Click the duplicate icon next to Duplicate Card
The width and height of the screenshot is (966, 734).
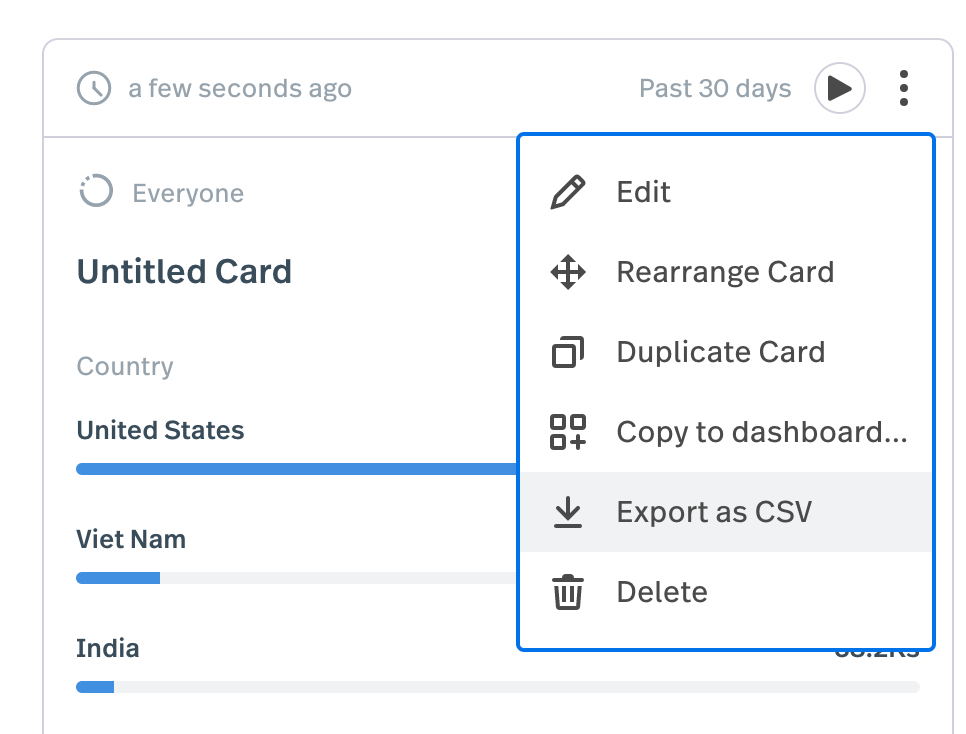568,351
